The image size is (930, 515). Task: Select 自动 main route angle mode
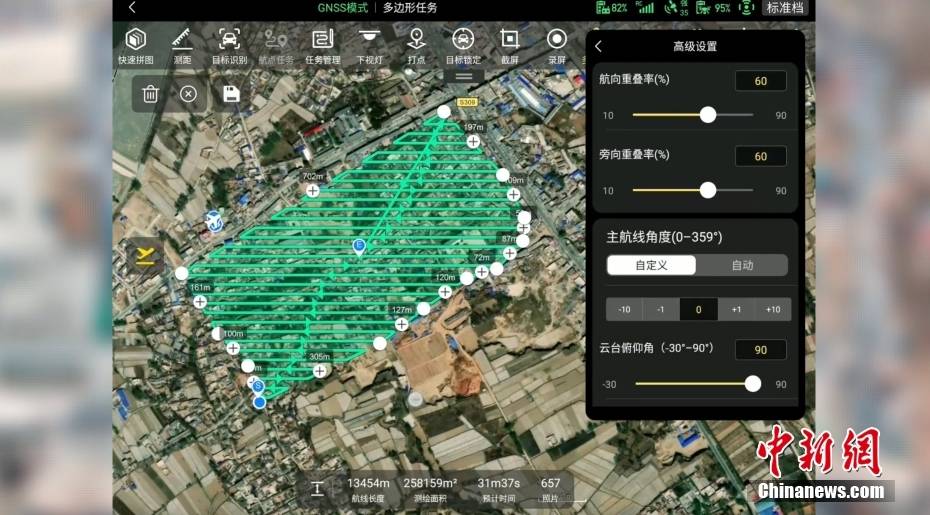coord(742,265)
